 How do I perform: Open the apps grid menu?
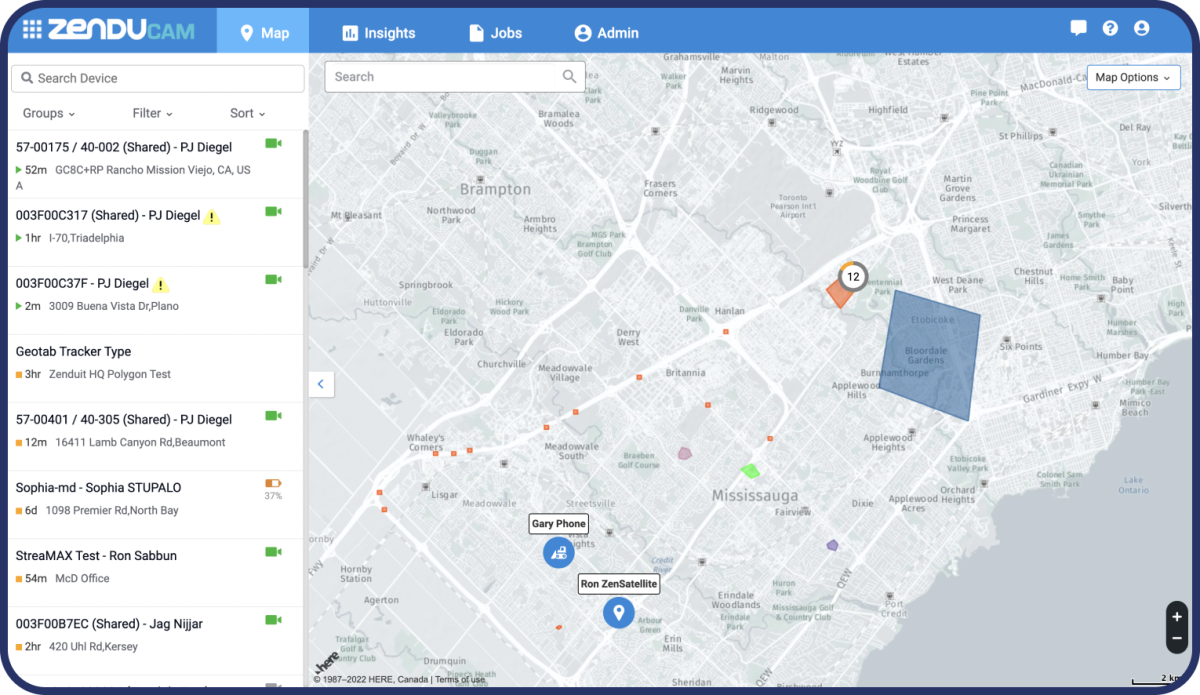tap(31, 29)
